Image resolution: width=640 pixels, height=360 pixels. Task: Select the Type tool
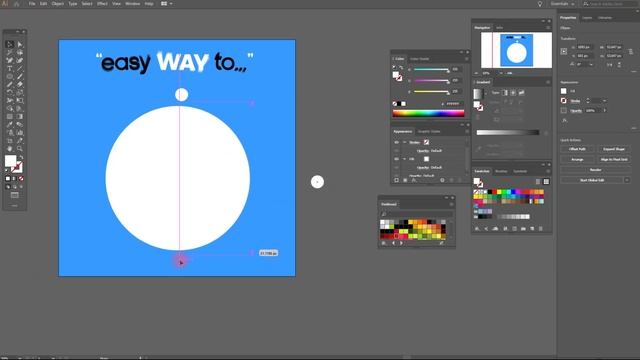pos(10,69)
